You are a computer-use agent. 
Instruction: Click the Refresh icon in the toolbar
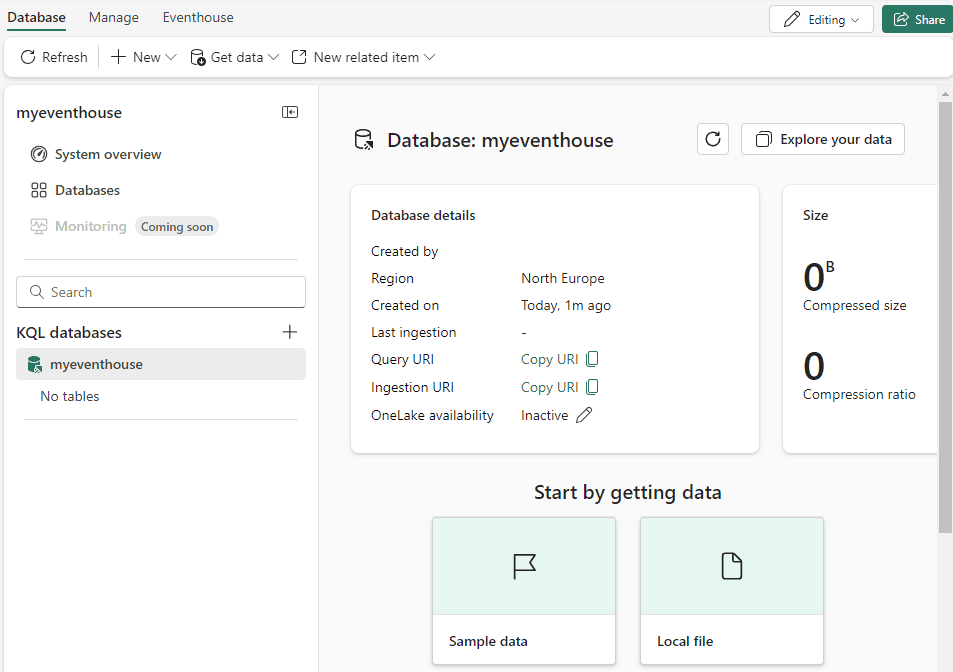(x=28, y=57)
